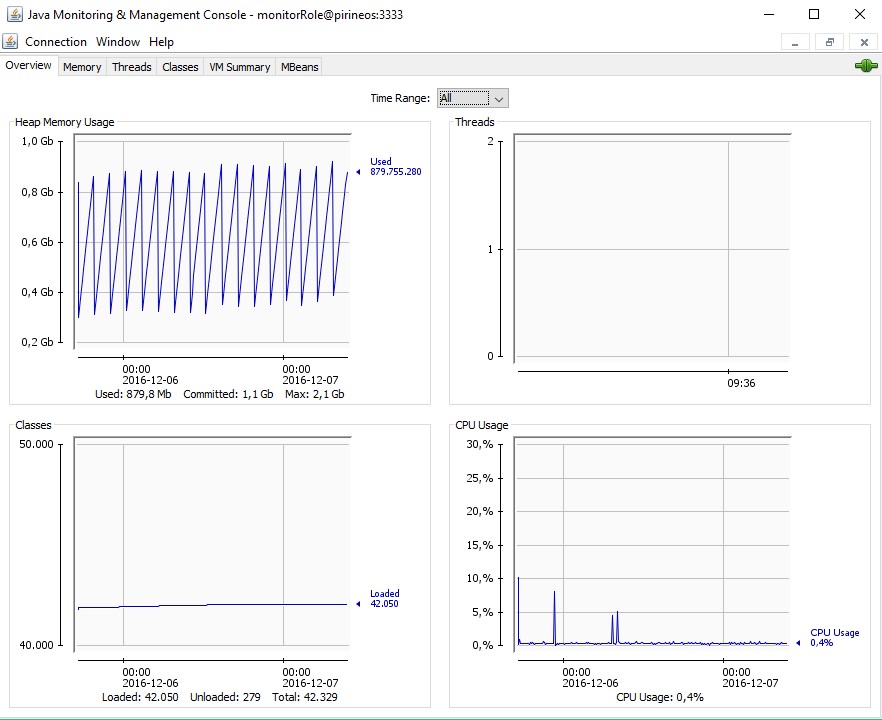
Task: Open the VM Summary tab
Action: (x=240, y=67)
